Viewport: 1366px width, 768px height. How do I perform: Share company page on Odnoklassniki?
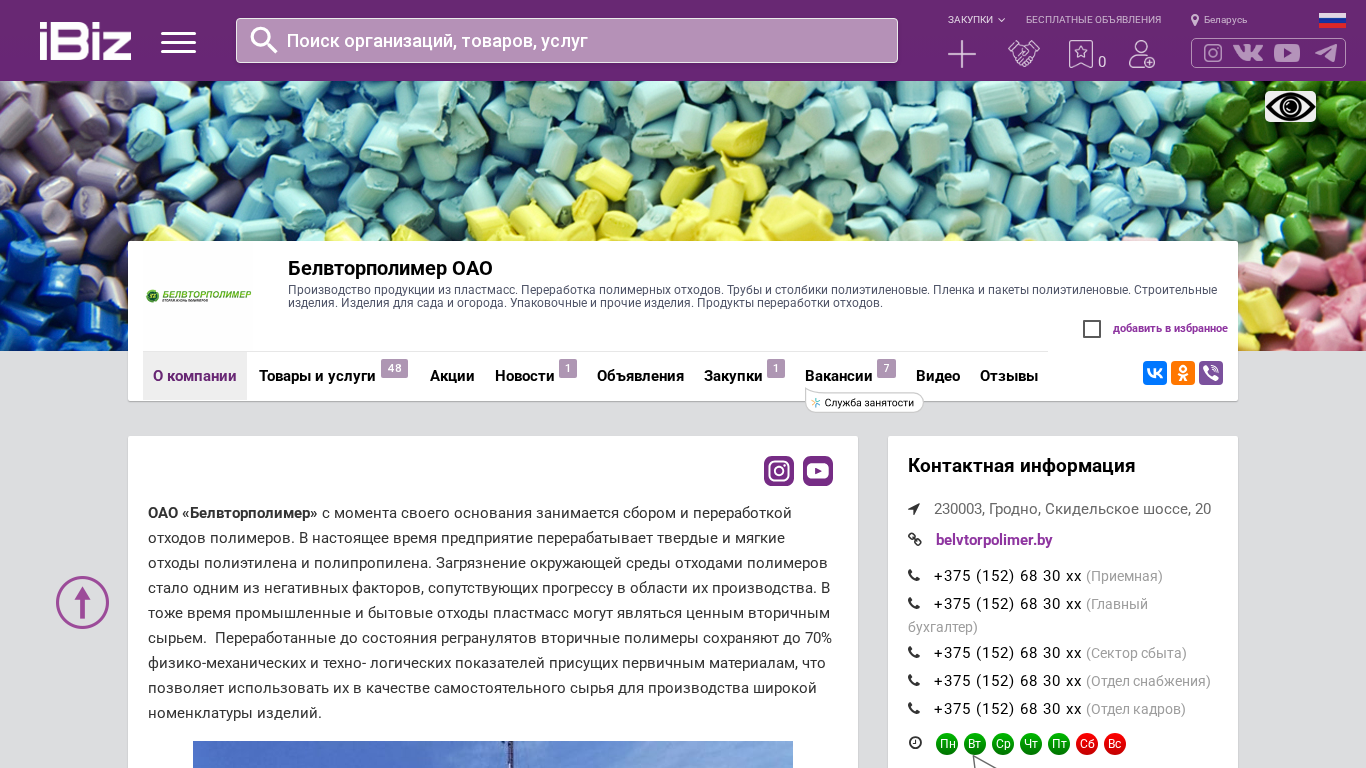coord(1183,373)
